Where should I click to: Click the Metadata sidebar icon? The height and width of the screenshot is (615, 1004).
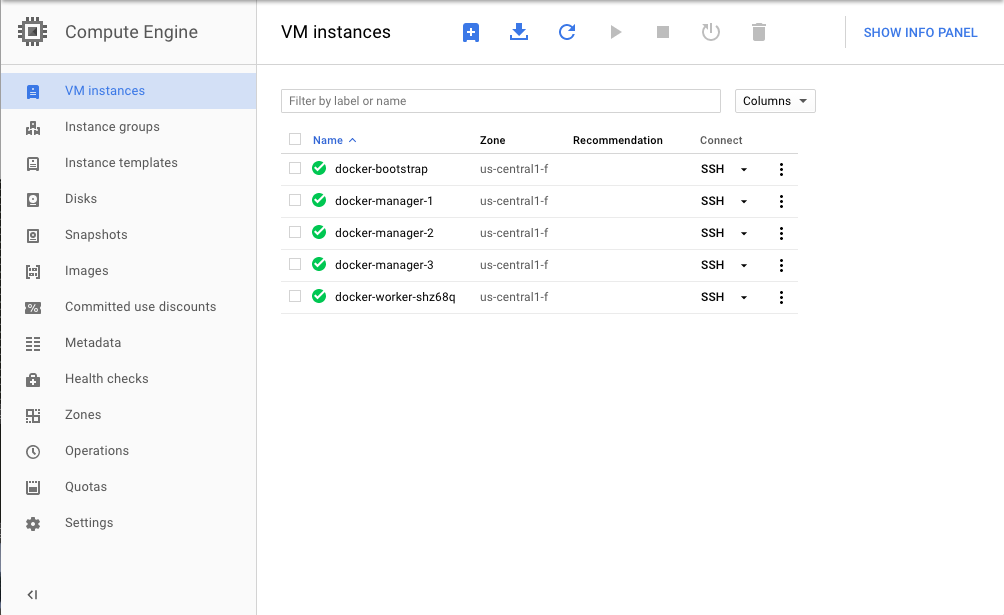point(33,343)
